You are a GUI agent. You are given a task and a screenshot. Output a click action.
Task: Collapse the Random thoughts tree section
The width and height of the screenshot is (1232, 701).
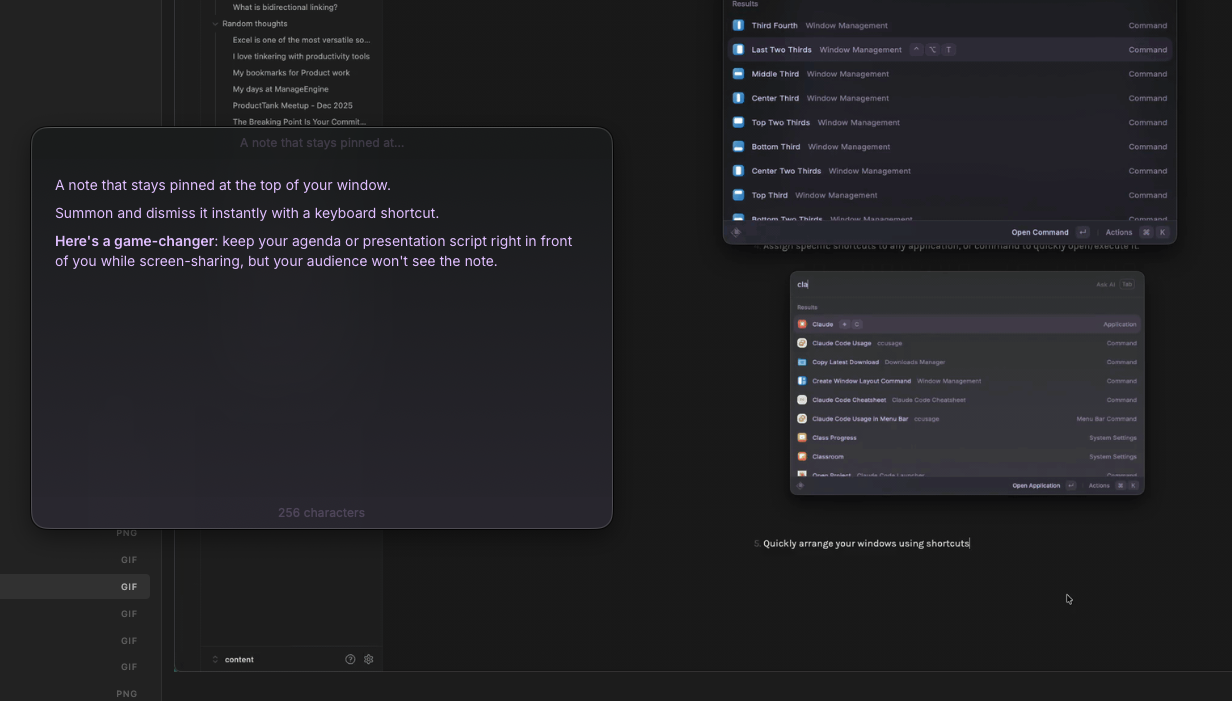(215, 24)
